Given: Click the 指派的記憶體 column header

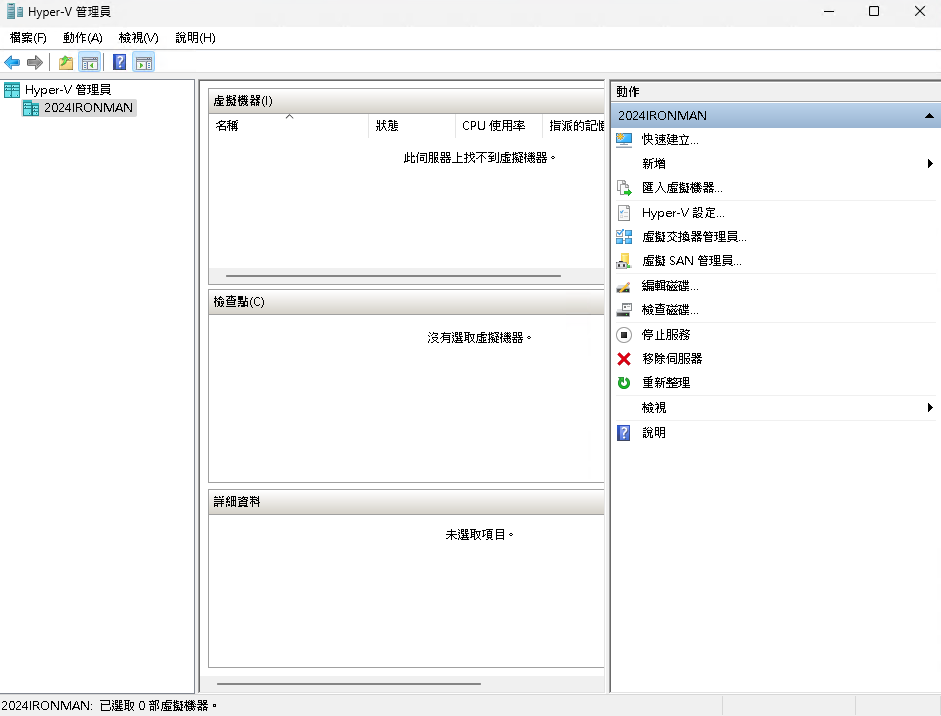Looking at the screenshot, I should point(574,126).
